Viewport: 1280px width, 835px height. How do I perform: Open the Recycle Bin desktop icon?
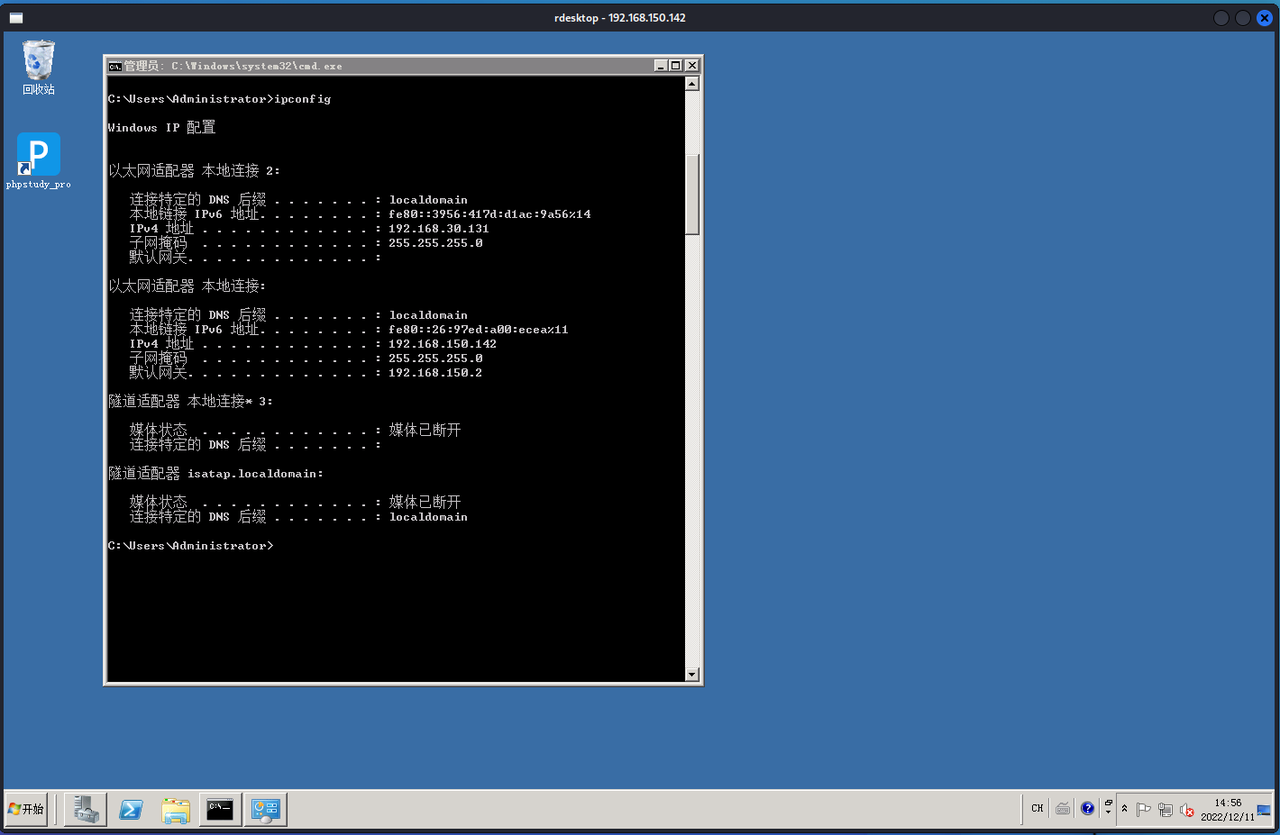click(39, 67)
